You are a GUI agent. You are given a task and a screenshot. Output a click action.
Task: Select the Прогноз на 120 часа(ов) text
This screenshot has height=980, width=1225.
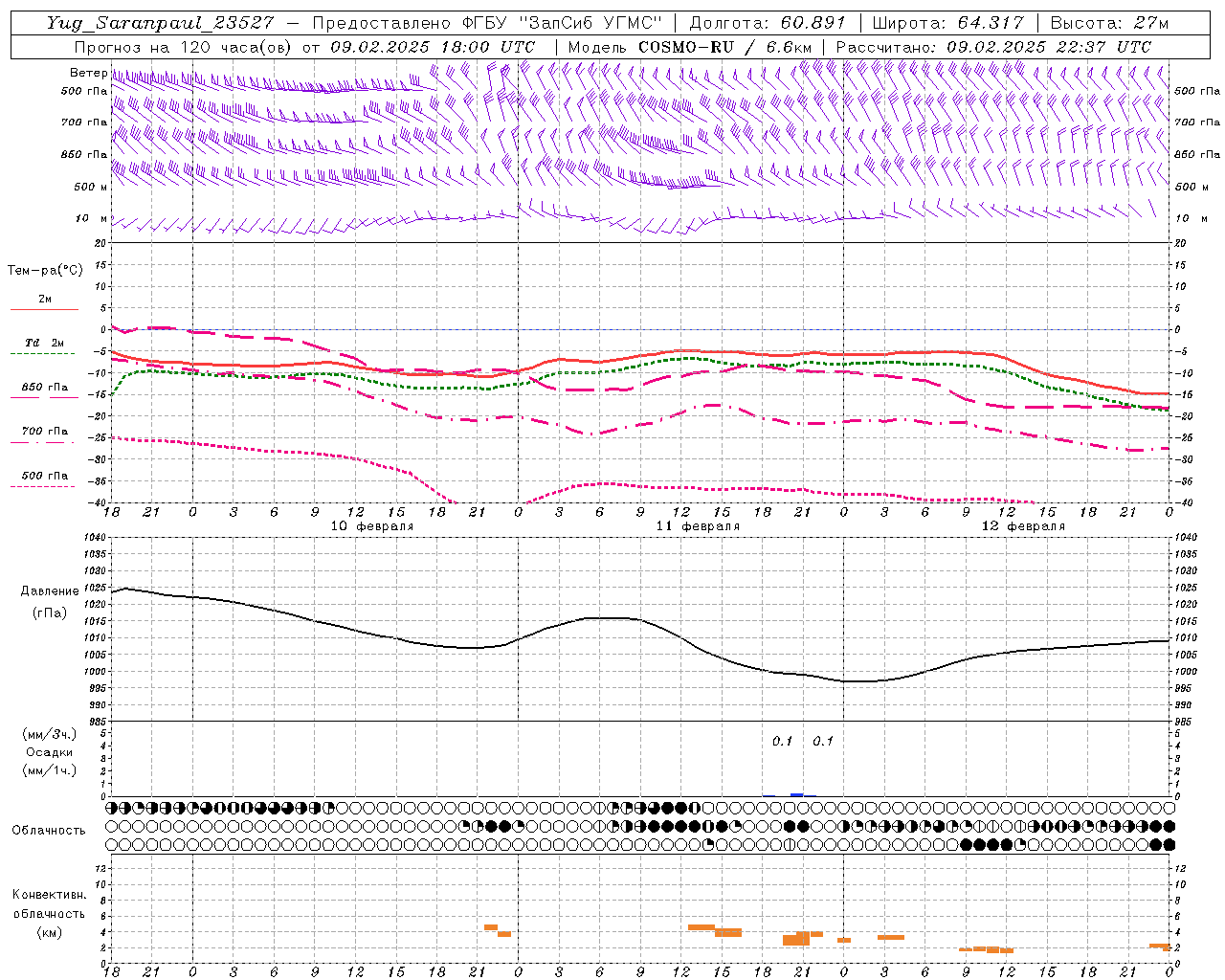pos(184,47)
